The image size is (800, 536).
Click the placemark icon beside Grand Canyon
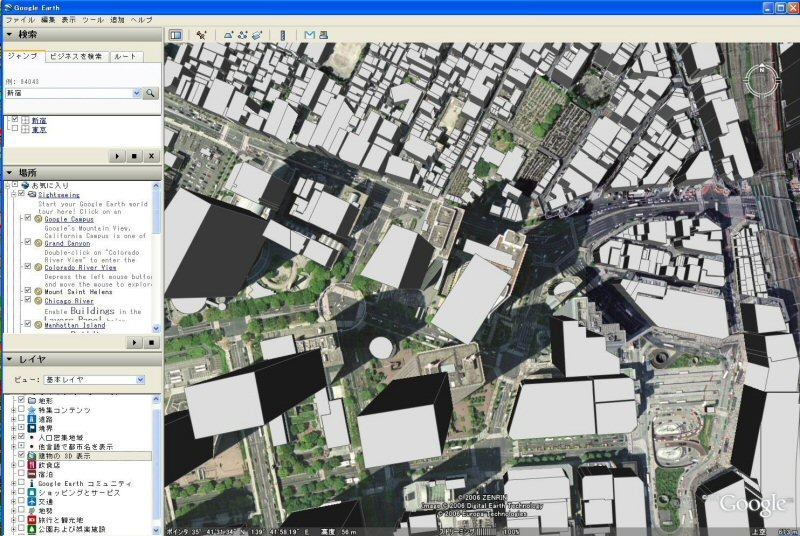(x=38, y=243)
